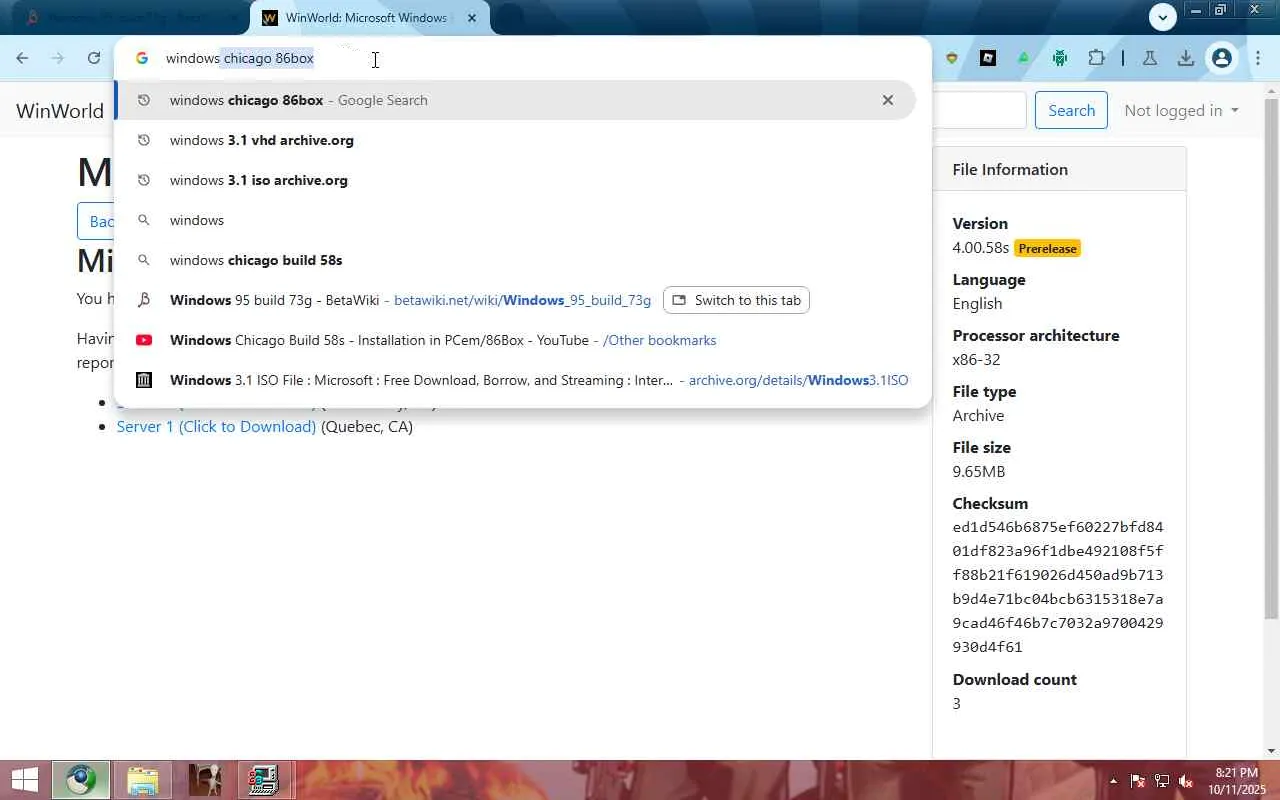The width and height of the screenshot is (1280, 800).
Task: Click the YouTube icon beside Chicago Build 58s suggestion
Action: tap(144, 340)
